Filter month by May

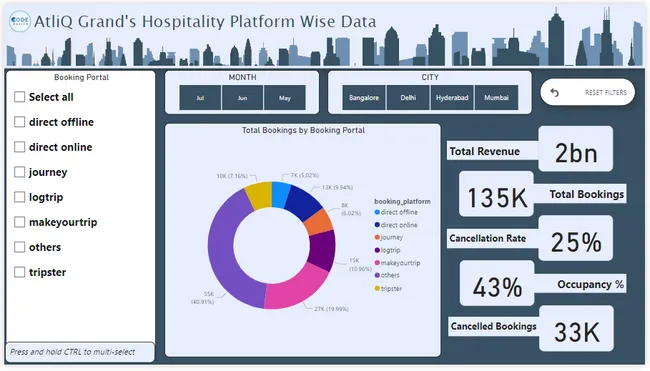285,98
